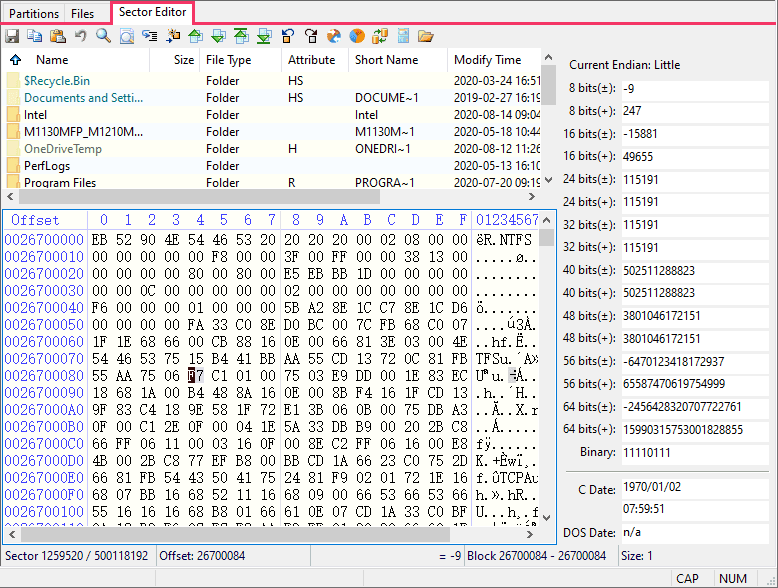Click the Binary value field
Screen dimensions: 778x588
coord(692,452)
